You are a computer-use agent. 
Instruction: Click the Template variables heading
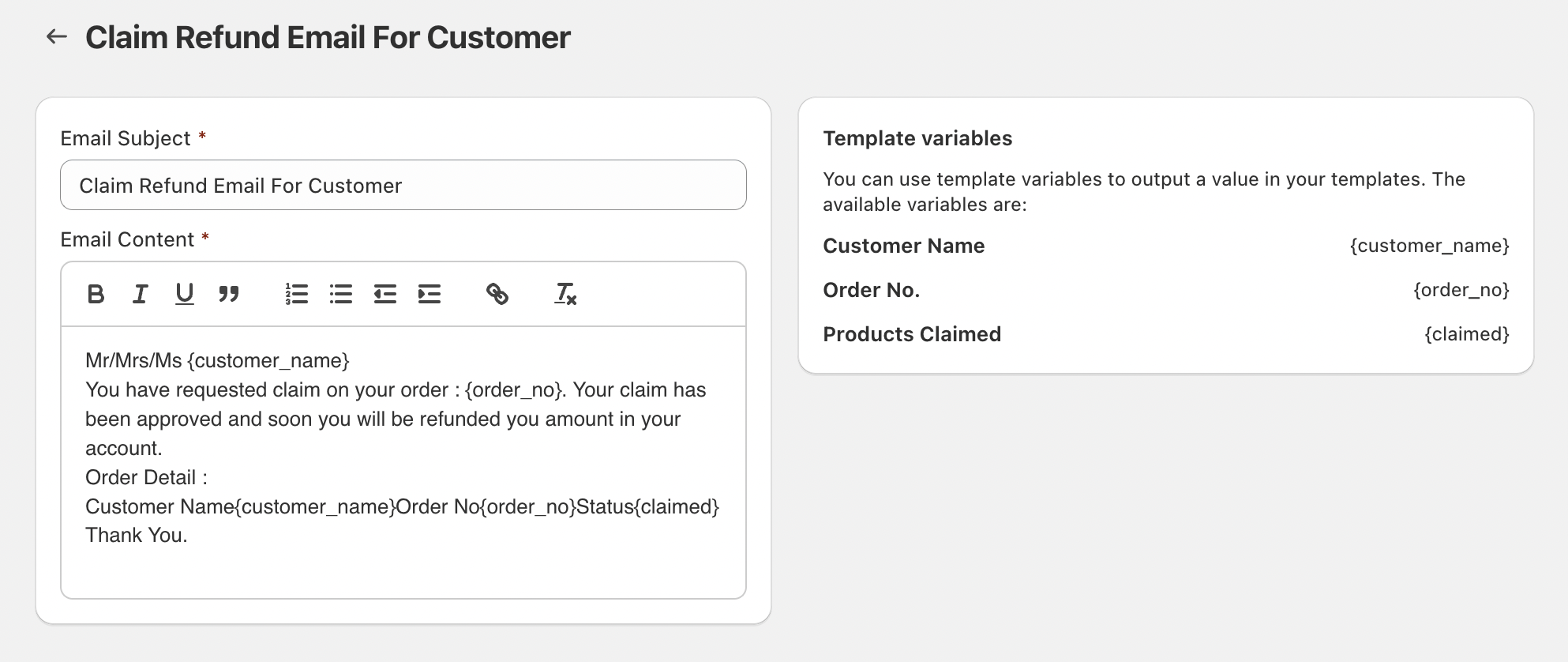pos(917,138)
